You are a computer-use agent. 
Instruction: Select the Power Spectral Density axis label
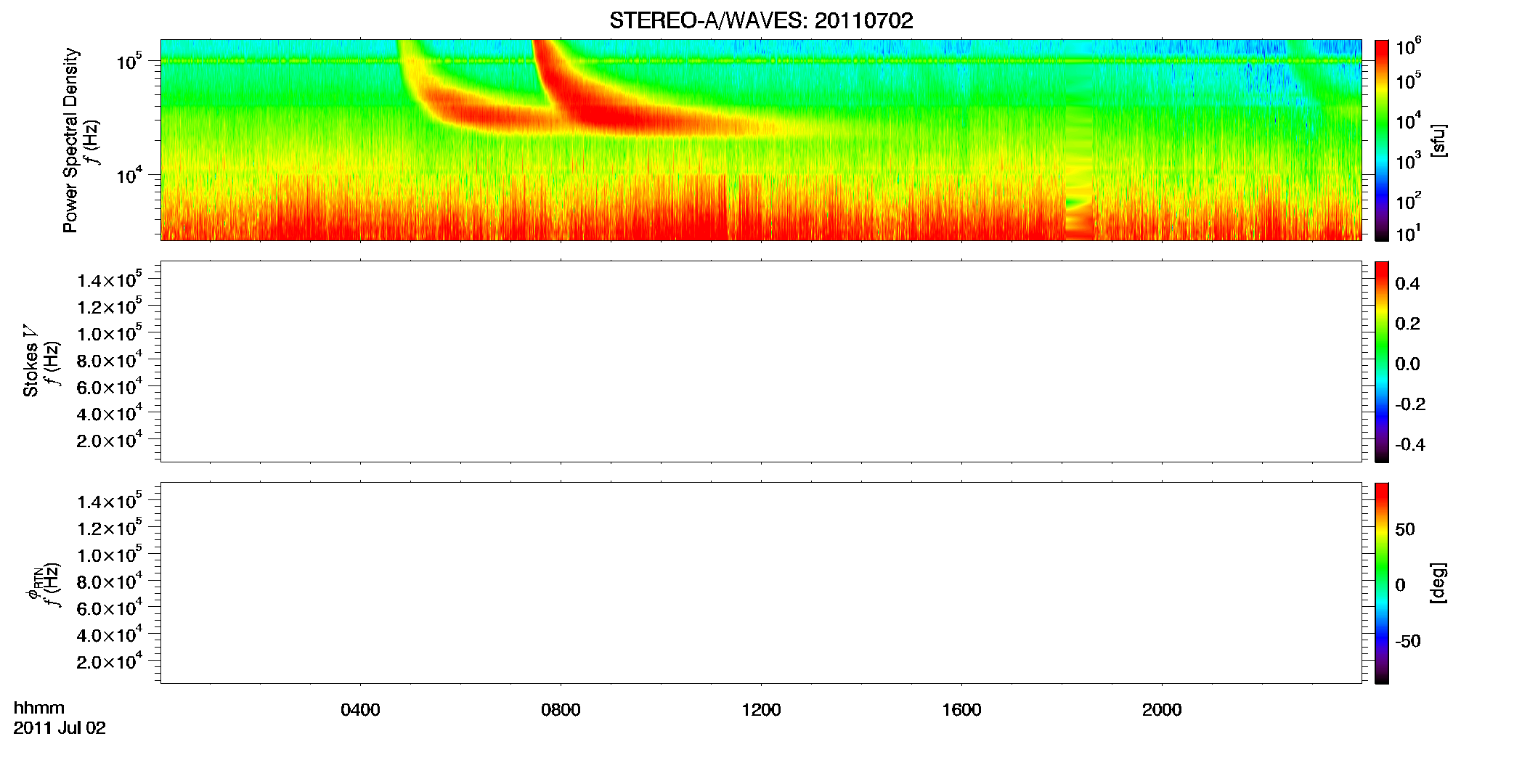(70, 140)
